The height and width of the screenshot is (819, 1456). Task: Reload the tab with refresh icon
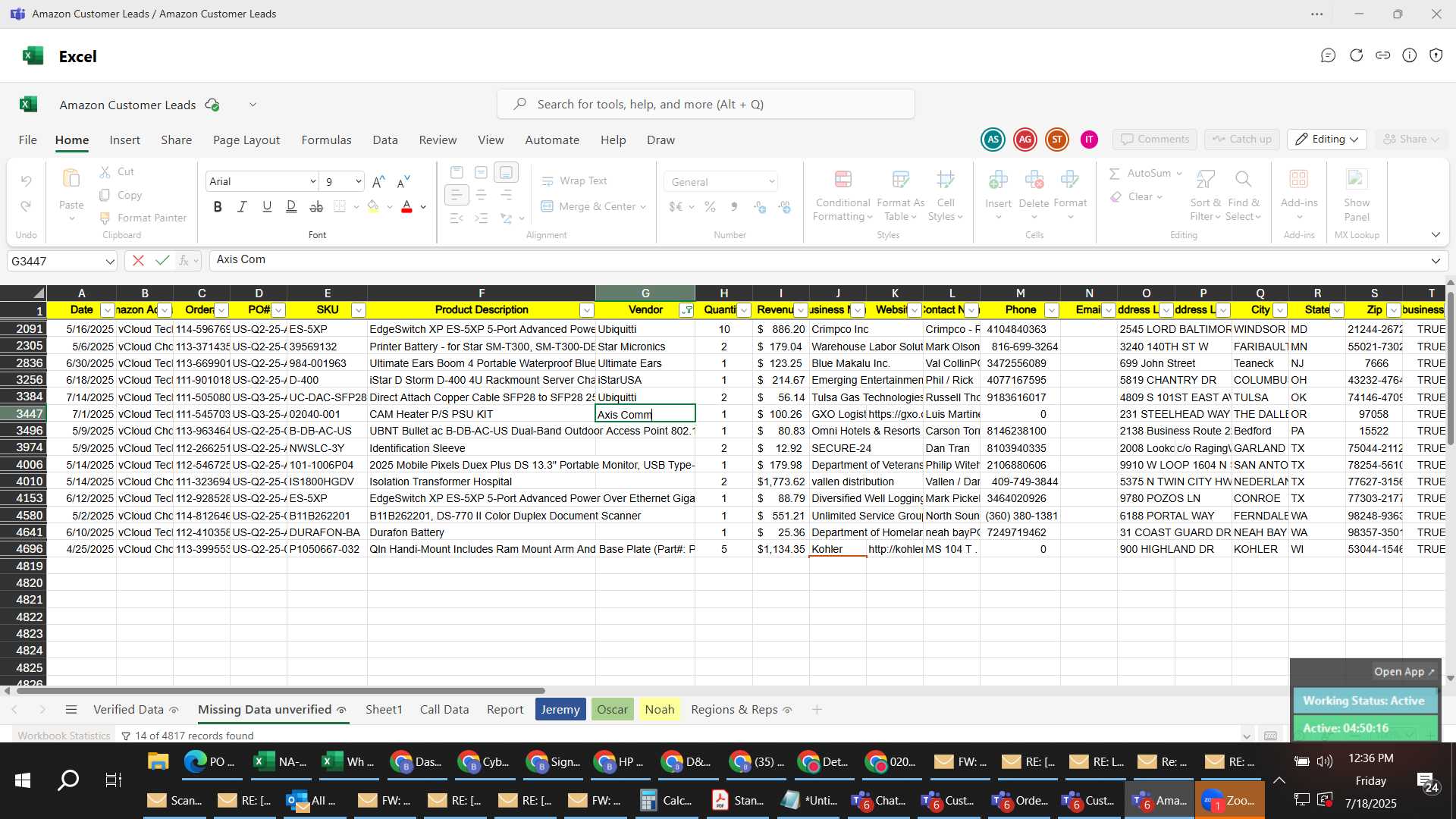coord(1356,55)
